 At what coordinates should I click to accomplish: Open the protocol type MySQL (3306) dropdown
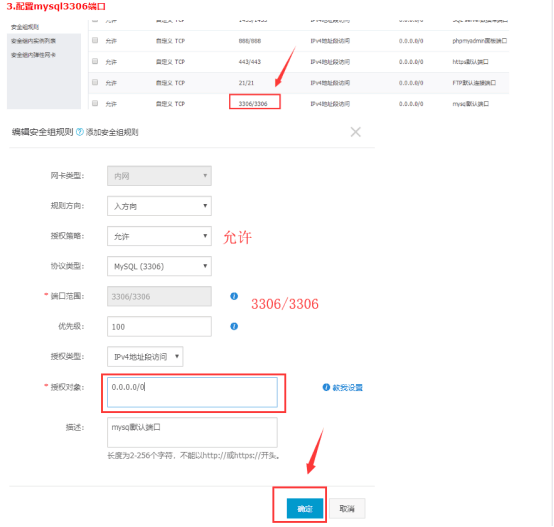[159, 266]
